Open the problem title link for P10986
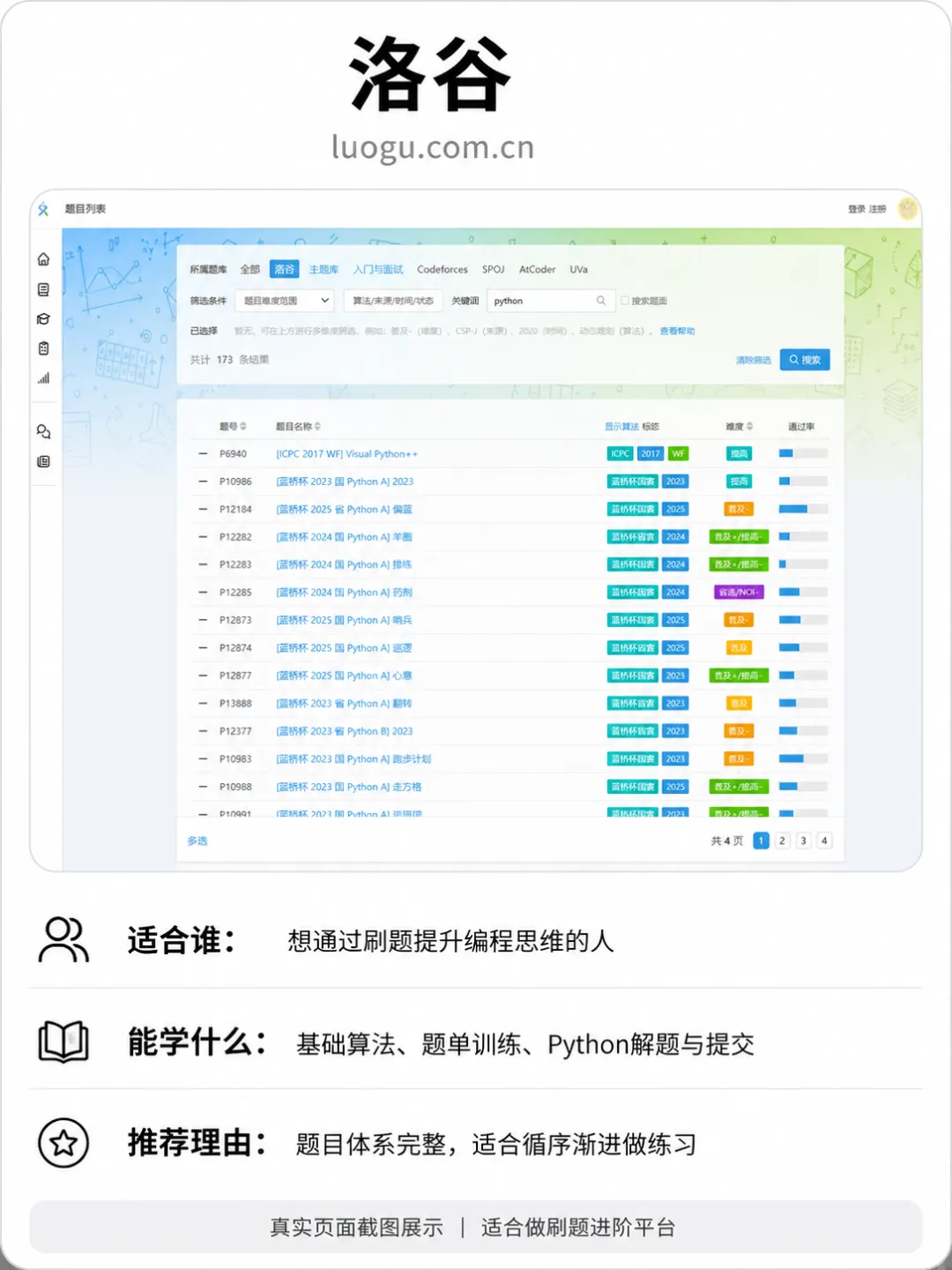 [x=345, y=482]
